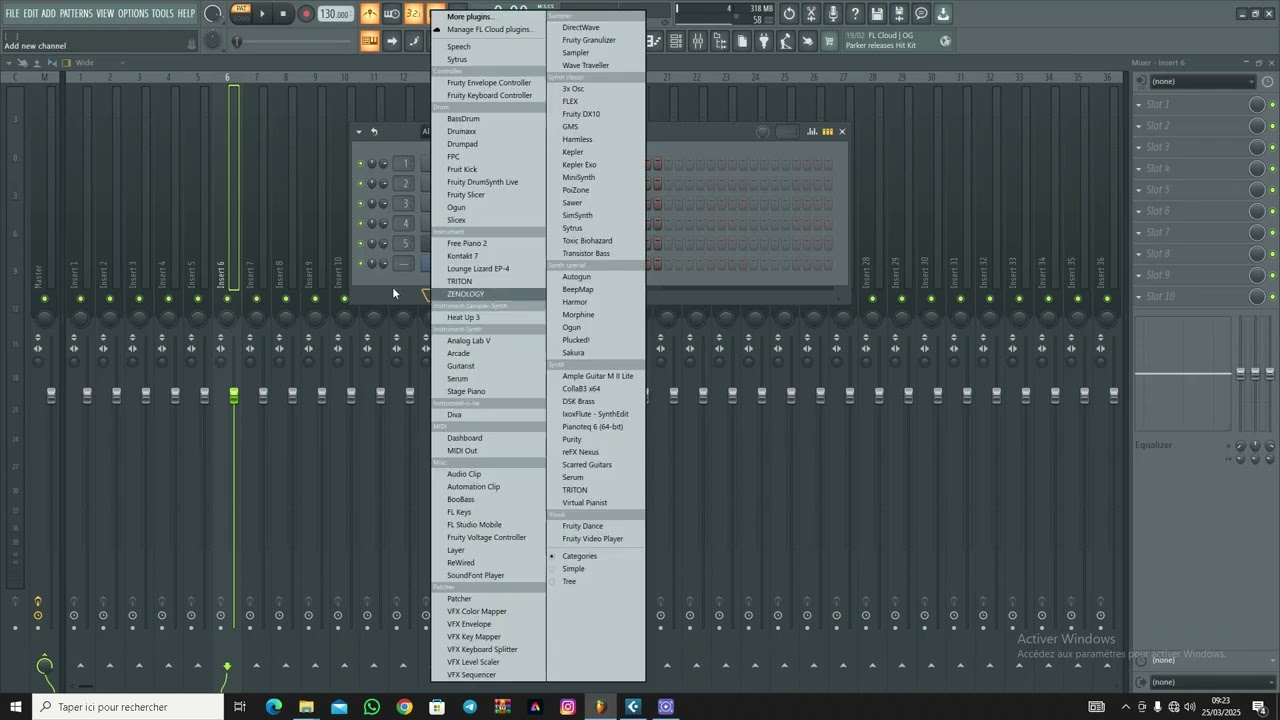Toggle wait for input before recording
Viewport: 1280px width, 720px height.
tap(392, 14)
